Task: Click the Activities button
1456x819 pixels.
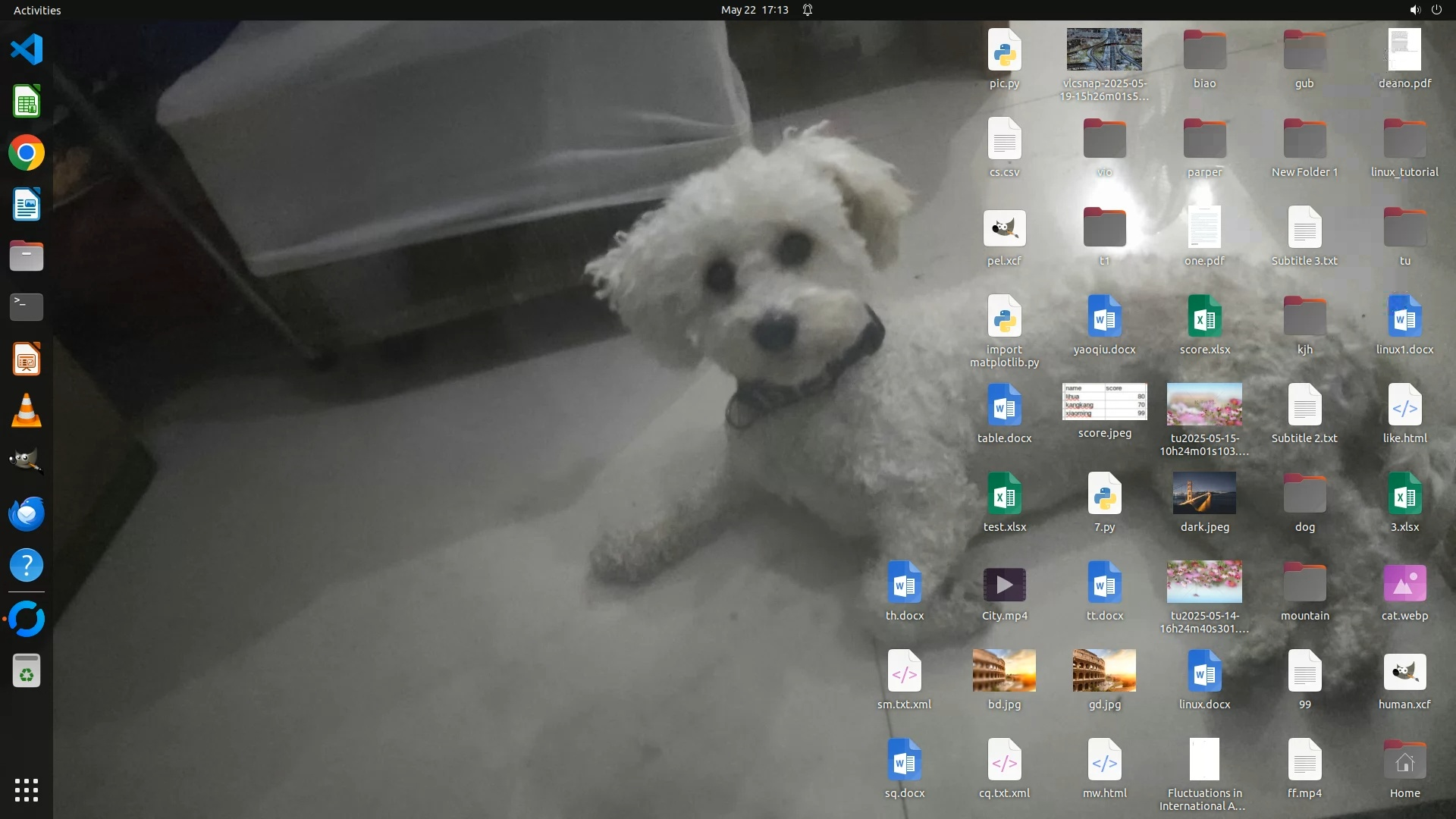Action: click(x=37, y=10)
